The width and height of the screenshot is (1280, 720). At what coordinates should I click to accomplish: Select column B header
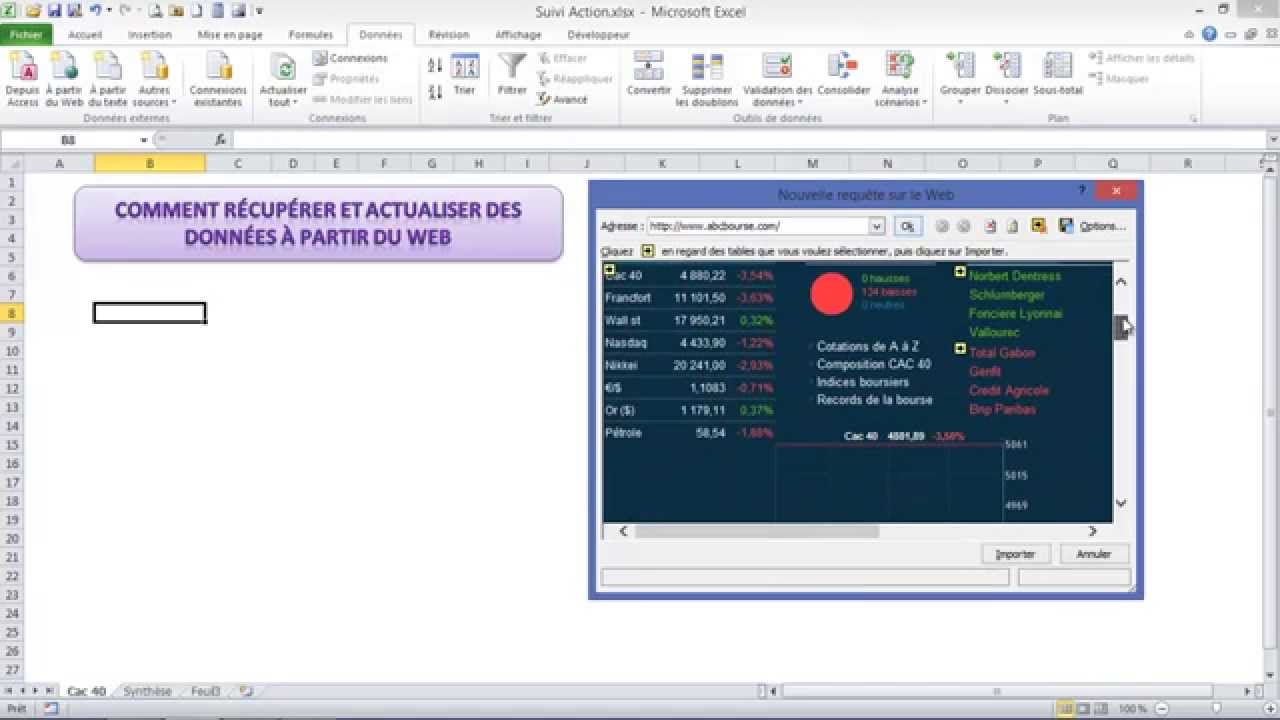pyautogui.click(x=150, y=163)
